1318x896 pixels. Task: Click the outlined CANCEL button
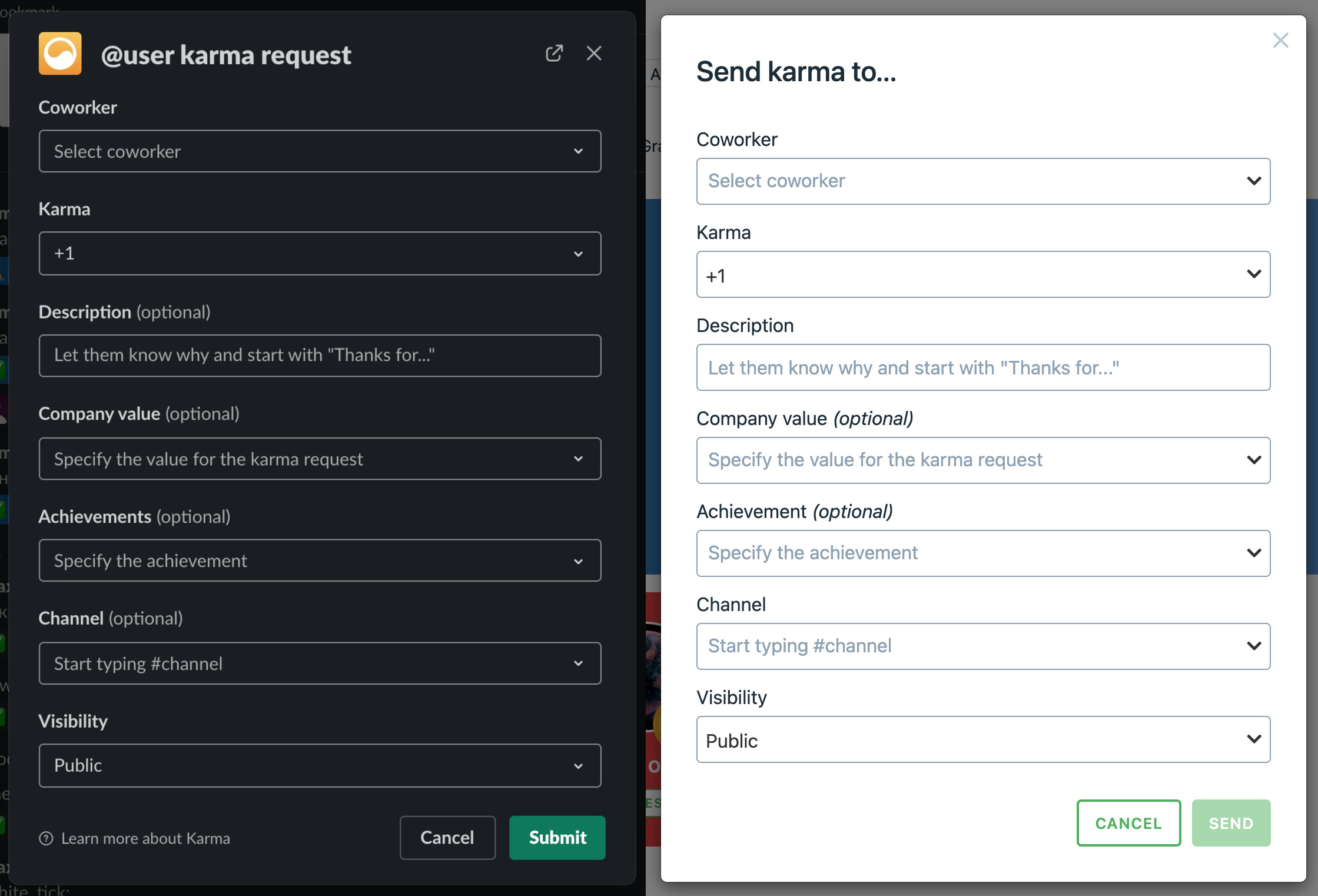1128,823
